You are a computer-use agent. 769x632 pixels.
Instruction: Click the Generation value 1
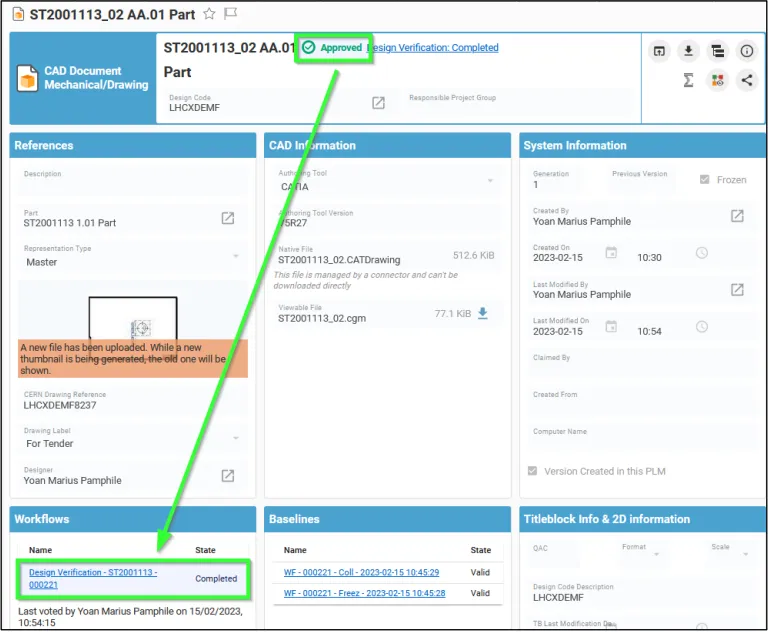(536, 185)
